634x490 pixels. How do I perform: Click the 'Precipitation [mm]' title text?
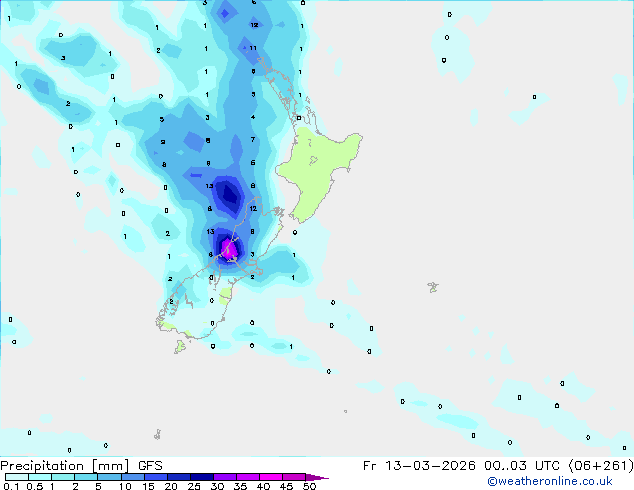pos(65,466)
